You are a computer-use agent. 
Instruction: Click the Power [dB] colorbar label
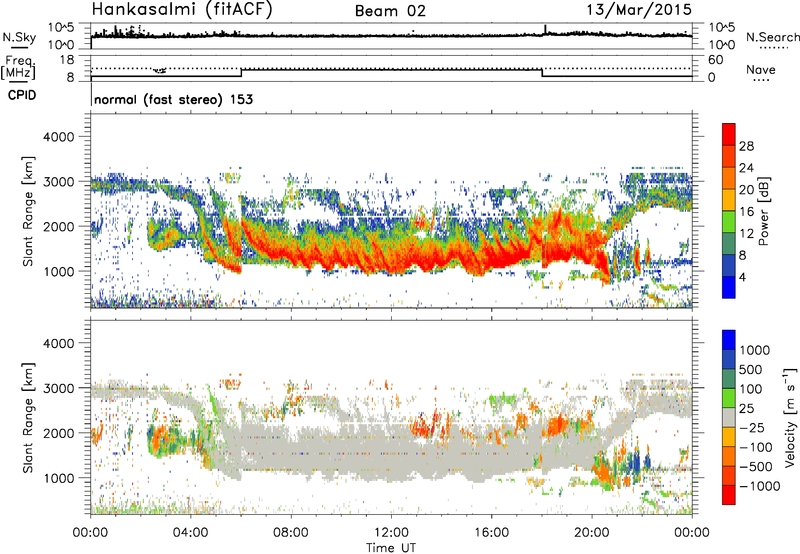click(763, 211)
